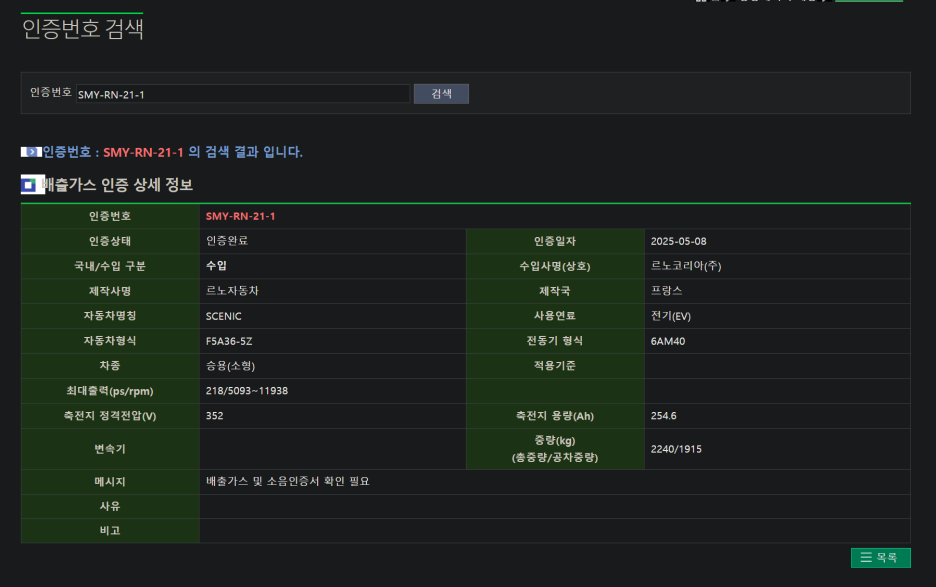Click the 변속기 header cell
This screenshot has width=936, height=587.
pyautogui.click(x=110, y=449)
